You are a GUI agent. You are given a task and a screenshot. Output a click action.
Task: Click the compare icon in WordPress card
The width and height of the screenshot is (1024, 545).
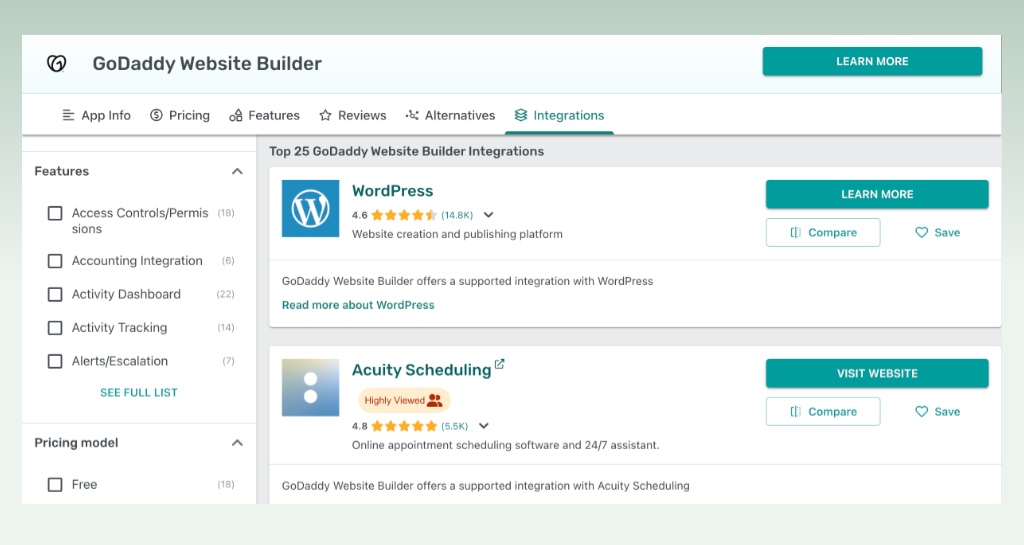pos(795,232)
